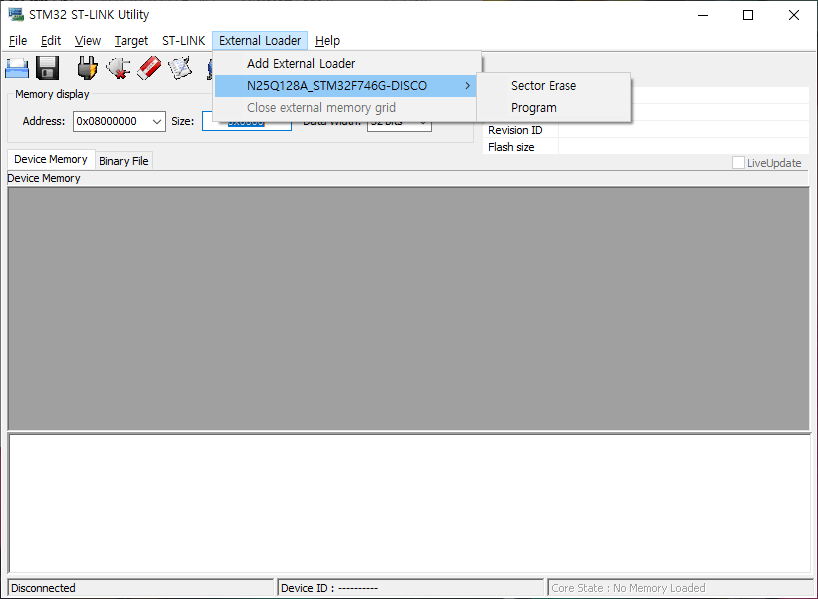Image resolution: width=818 pixels, height=599 pixels.
Task: Enable the LiveUpdate checkbox
Action: tap(738, 163)
